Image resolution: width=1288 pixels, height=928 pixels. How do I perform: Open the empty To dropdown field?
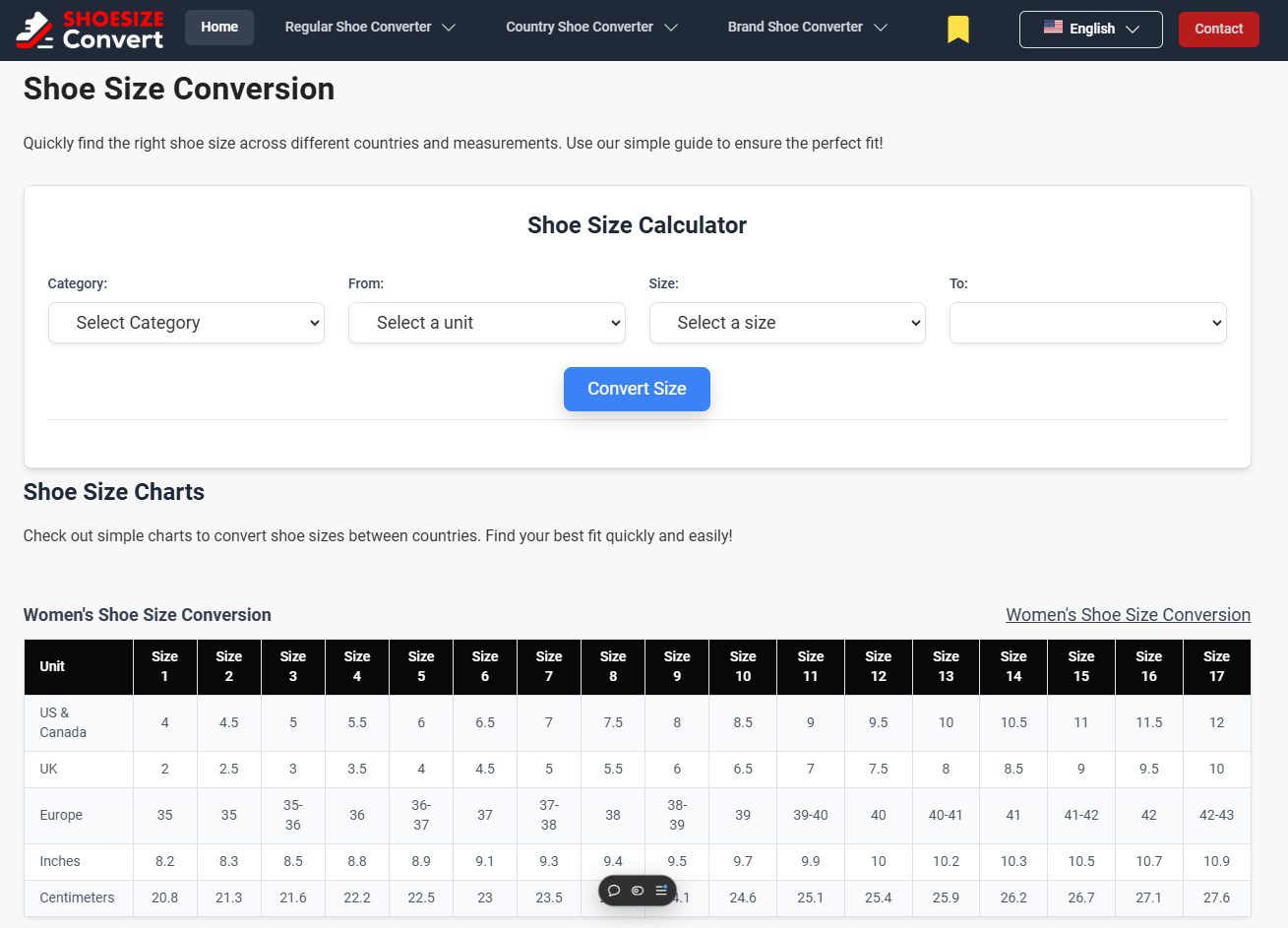coord(1087,322)
